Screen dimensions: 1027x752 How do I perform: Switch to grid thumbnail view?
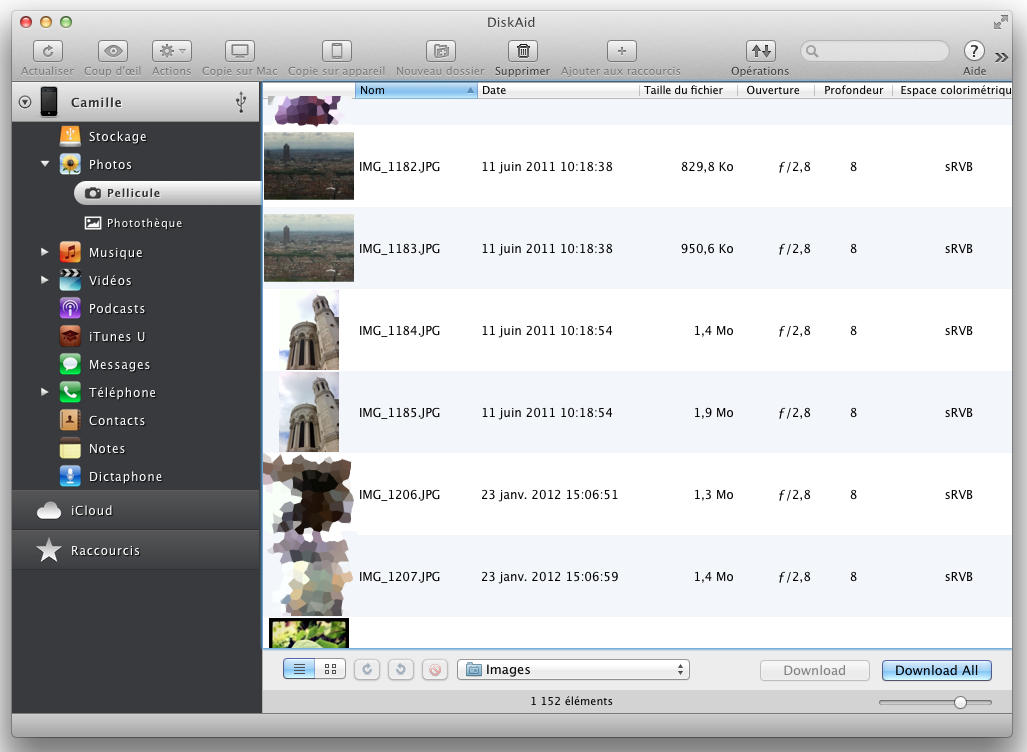330,670
